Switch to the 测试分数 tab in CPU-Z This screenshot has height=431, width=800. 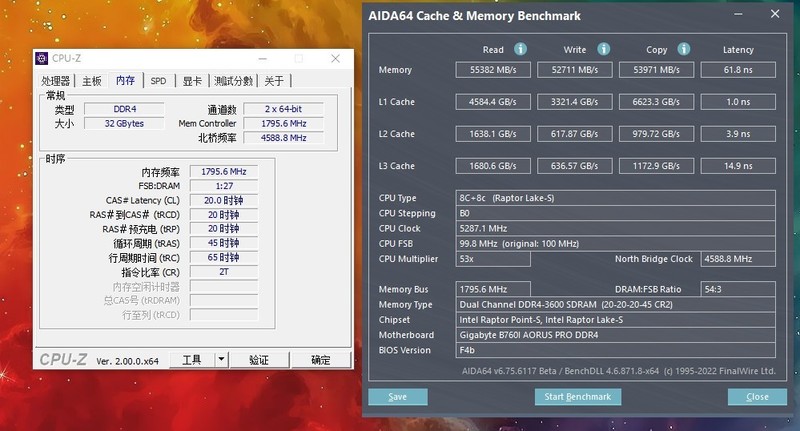tap(233, 81)
